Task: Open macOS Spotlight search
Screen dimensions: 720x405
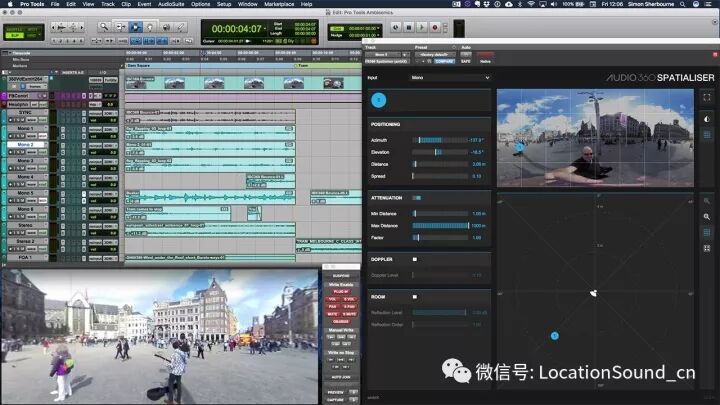Action: point(683,4)
